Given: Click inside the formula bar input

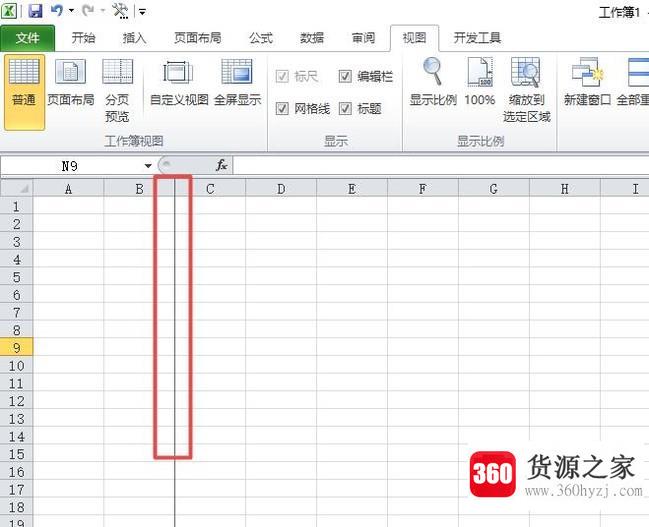Looking at the screenshot, I should pyautogui.click(x=441, y=166).
